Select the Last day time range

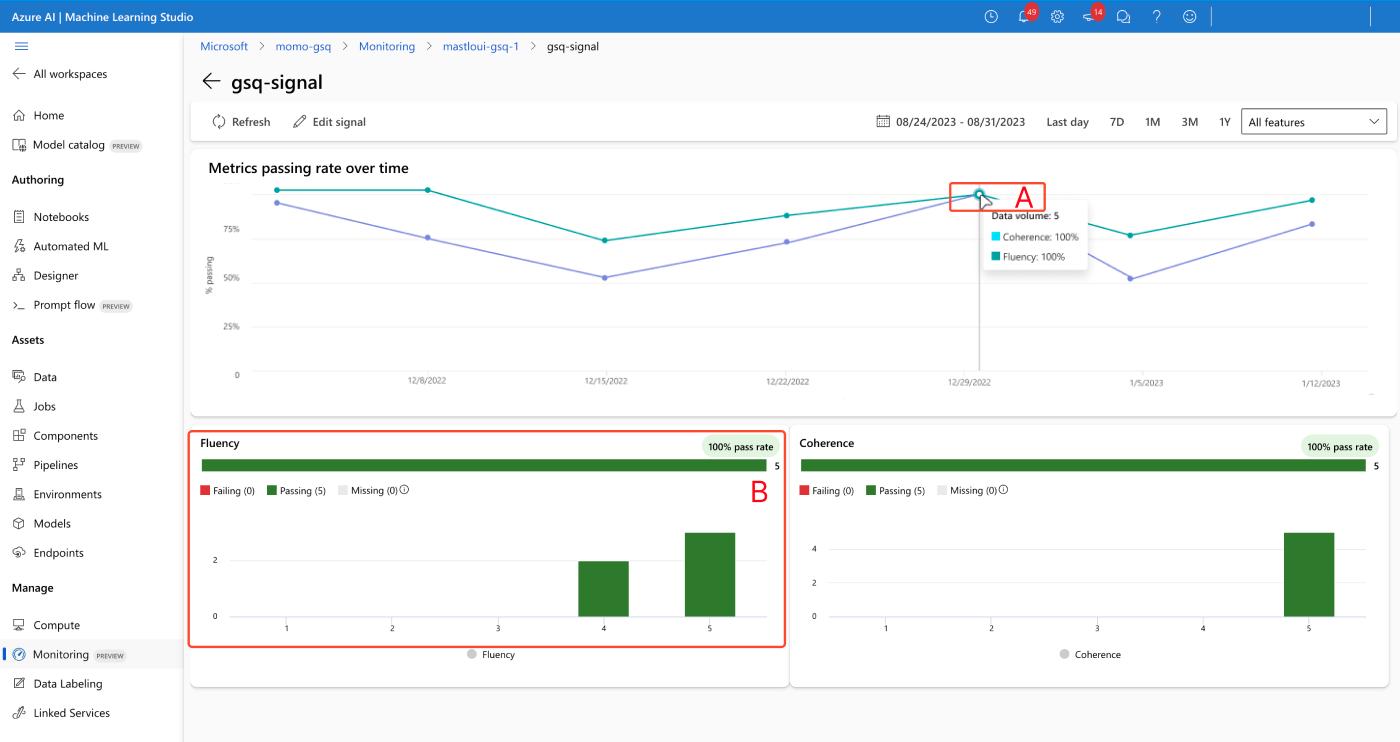coord(1067,122)
